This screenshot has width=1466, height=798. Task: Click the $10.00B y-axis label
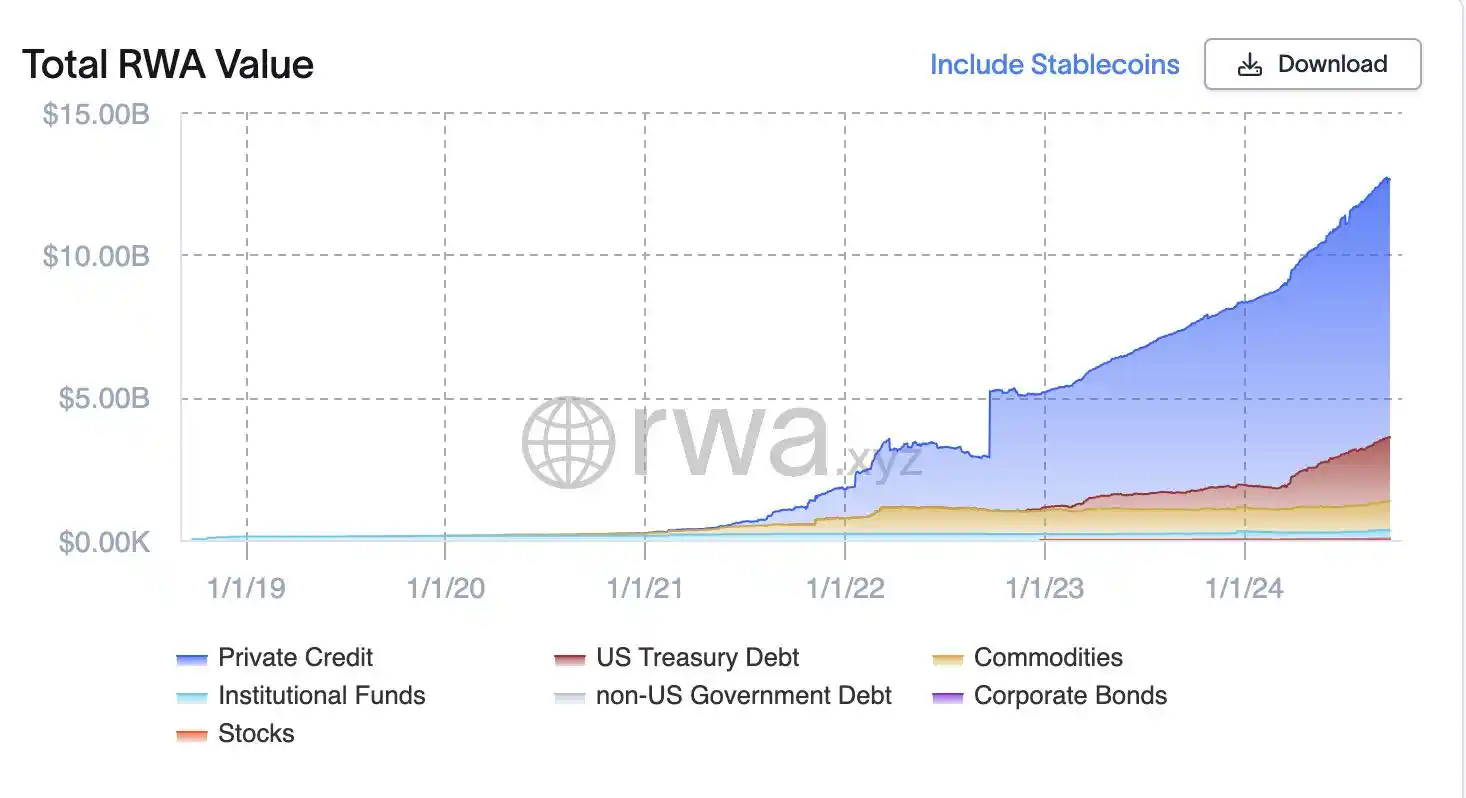click(x=96, y=256)
